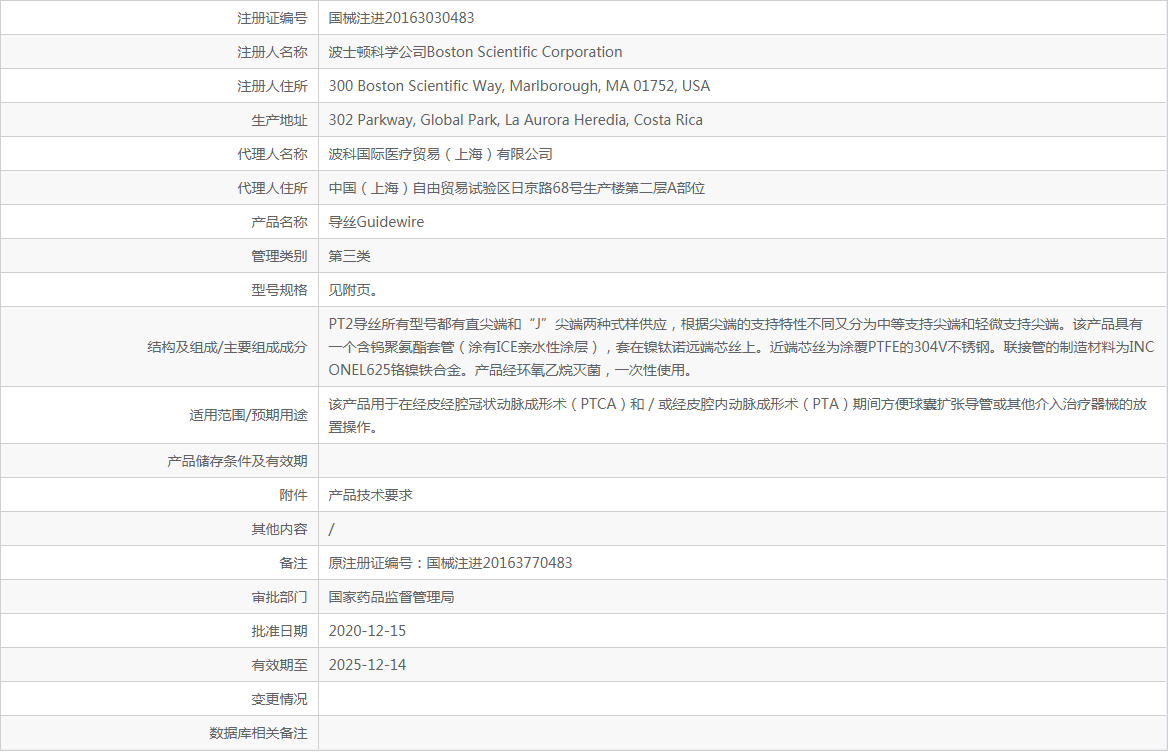This screenshot has width=1169, height=753.
Task: Click the 注册人名称 label
Action: [x=272, y=52]
